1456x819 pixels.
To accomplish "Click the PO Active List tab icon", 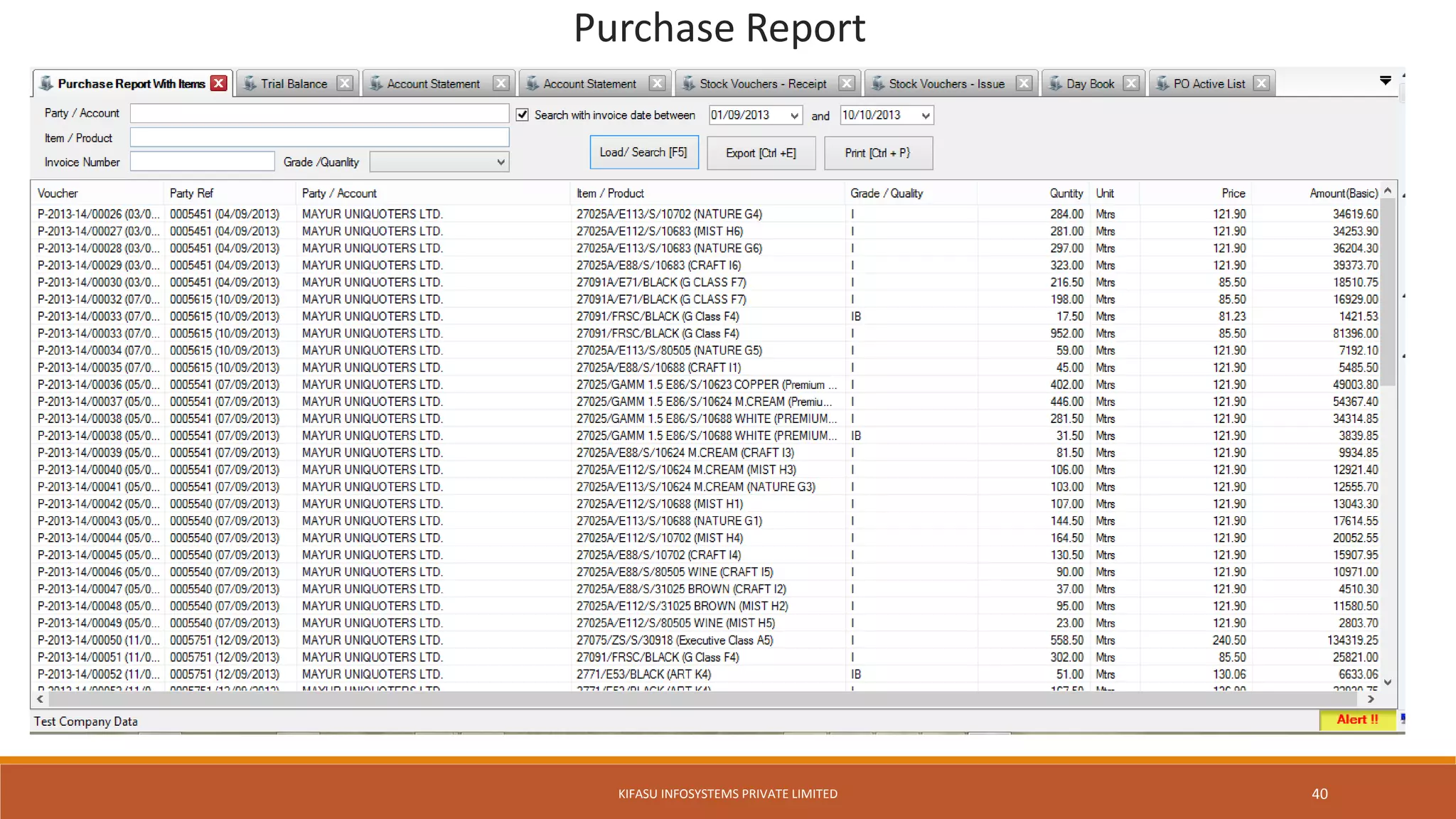I will point(1162,83).
